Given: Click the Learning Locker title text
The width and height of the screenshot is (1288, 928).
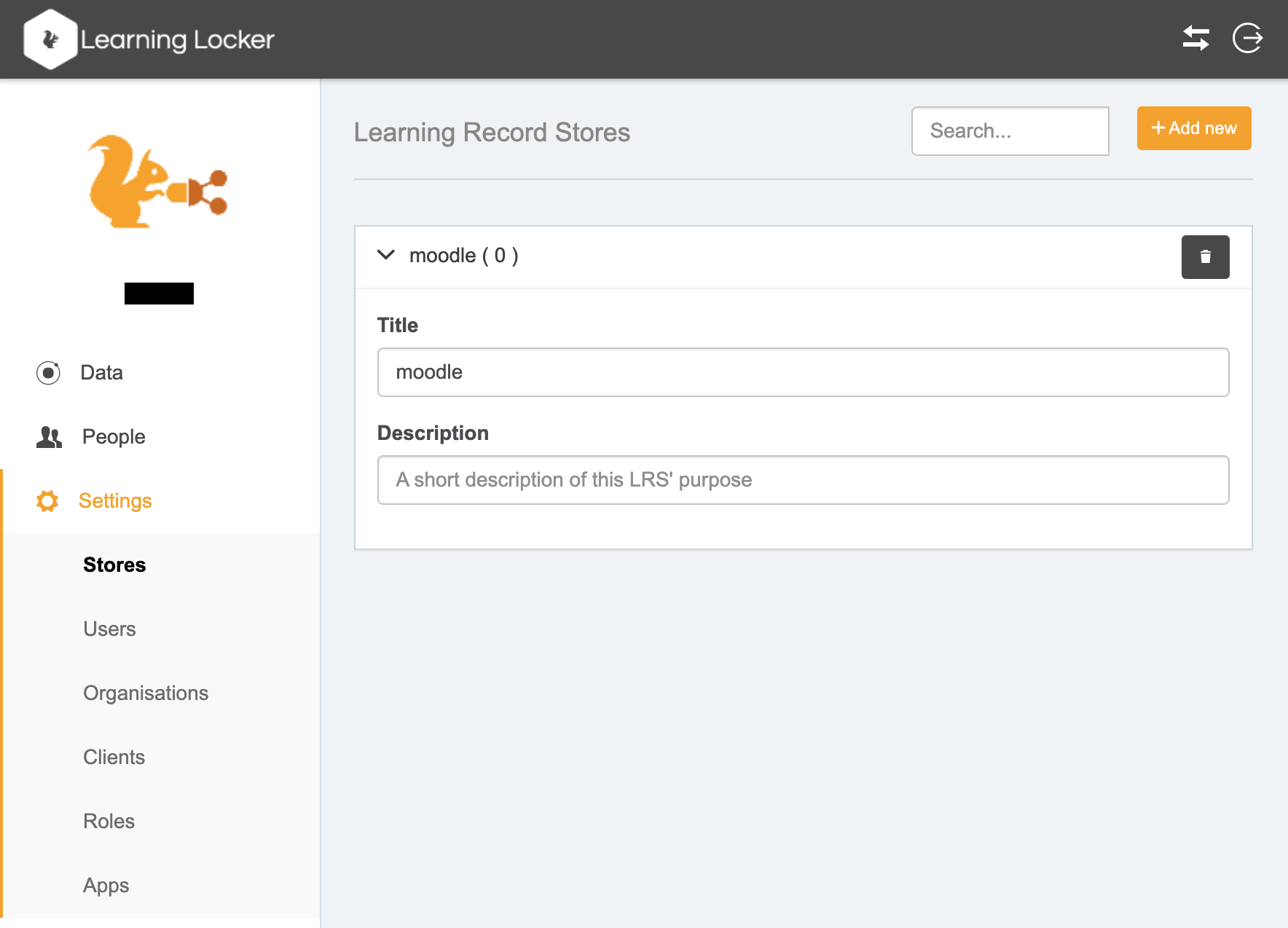Looking at the screenshot, I should (x=177, y=39).
